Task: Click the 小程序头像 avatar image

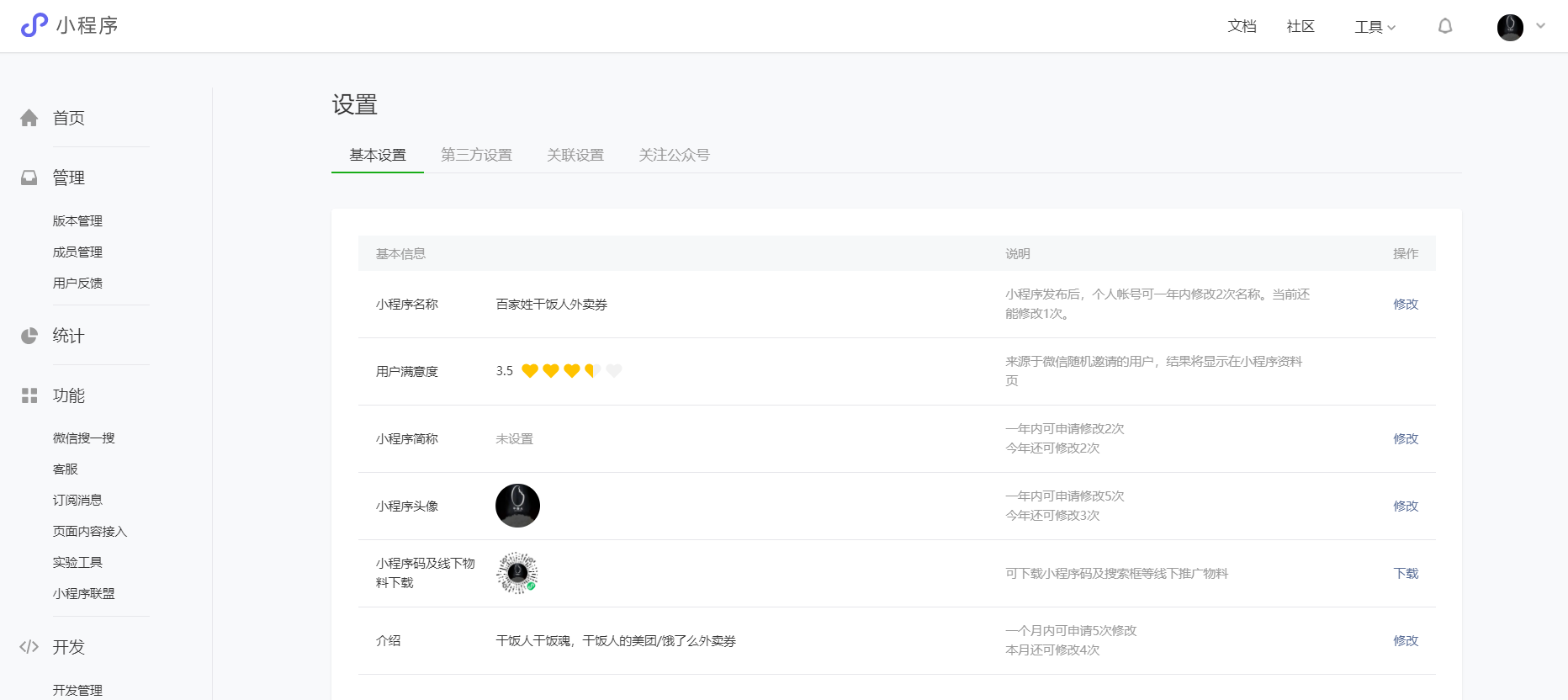Action: [x=517, y=506]
